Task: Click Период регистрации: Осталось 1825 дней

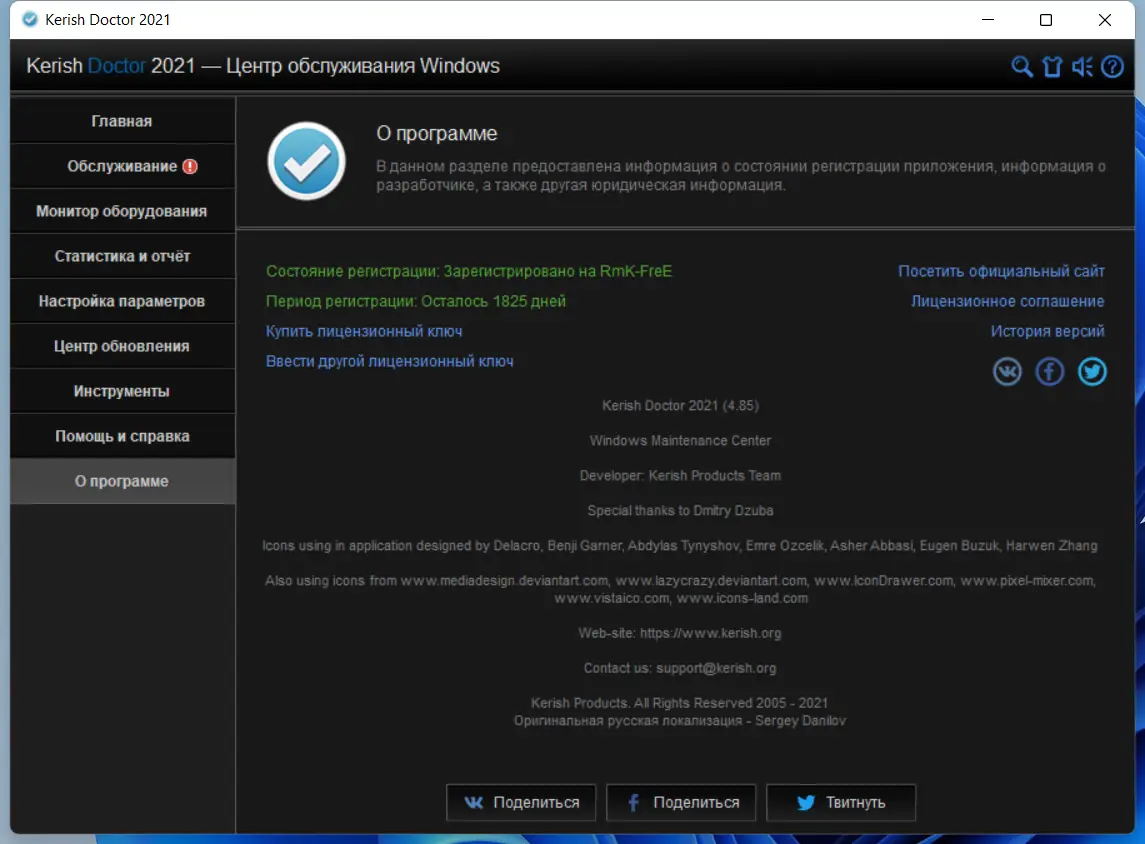Action: (416, 302)
